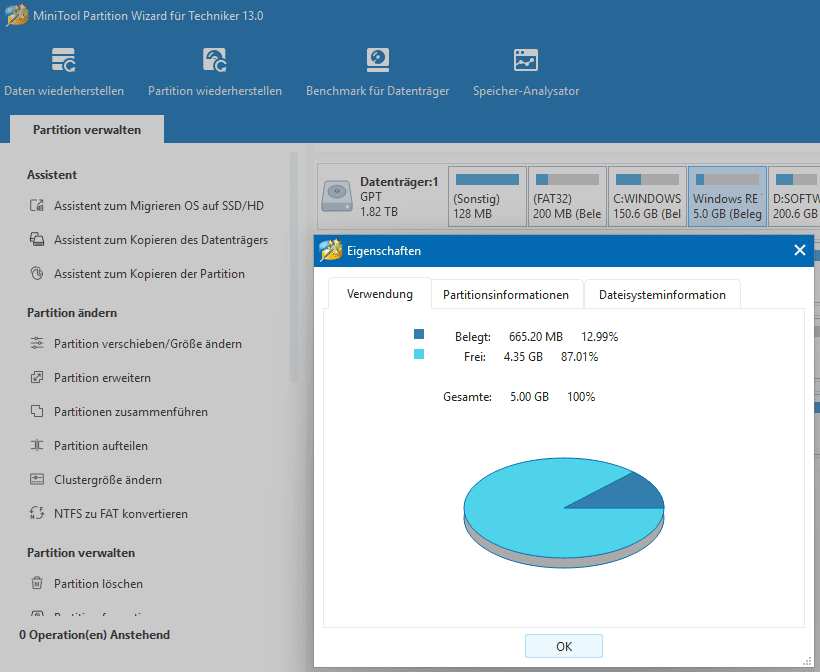
Task: Click the copy partition wizard icon
Action: (x=37, y=274)
